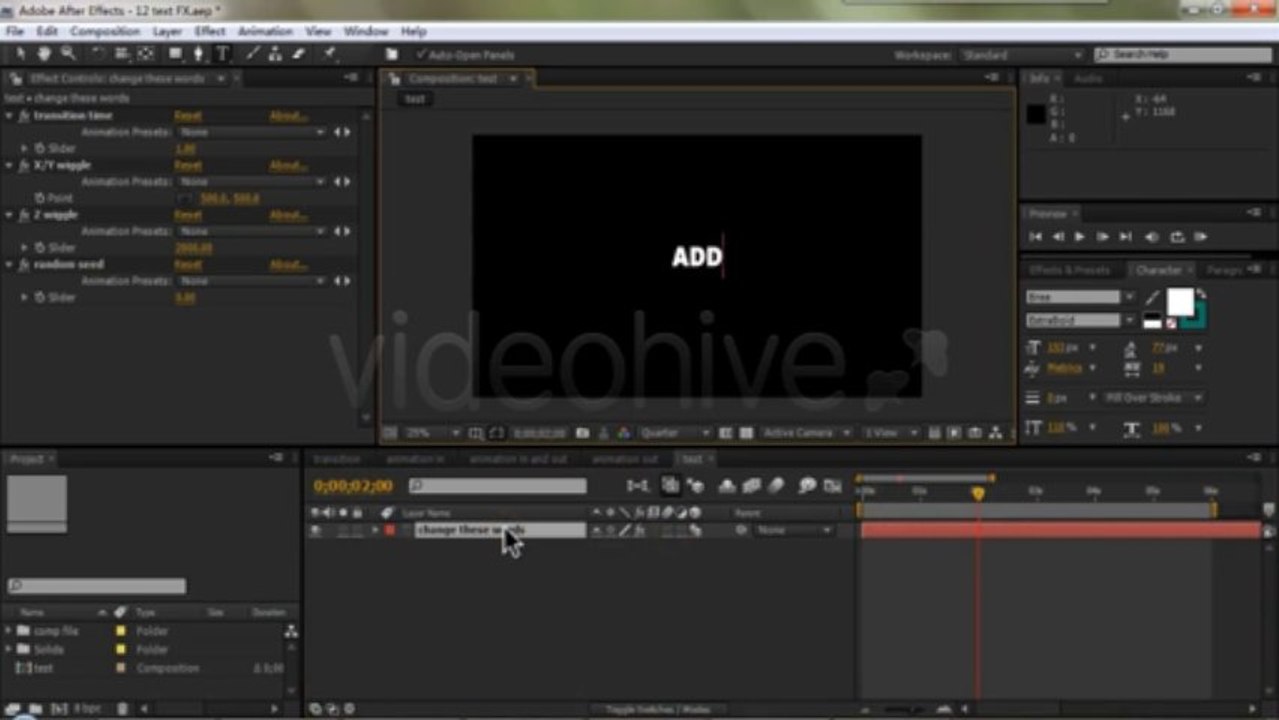Select the Rotation tool
This screenshot has width=1279, height=720.
98,54
